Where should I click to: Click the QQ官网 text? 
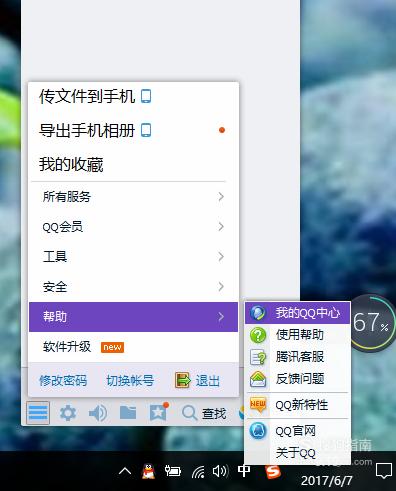pyautogui.click(x=295, y=431)
